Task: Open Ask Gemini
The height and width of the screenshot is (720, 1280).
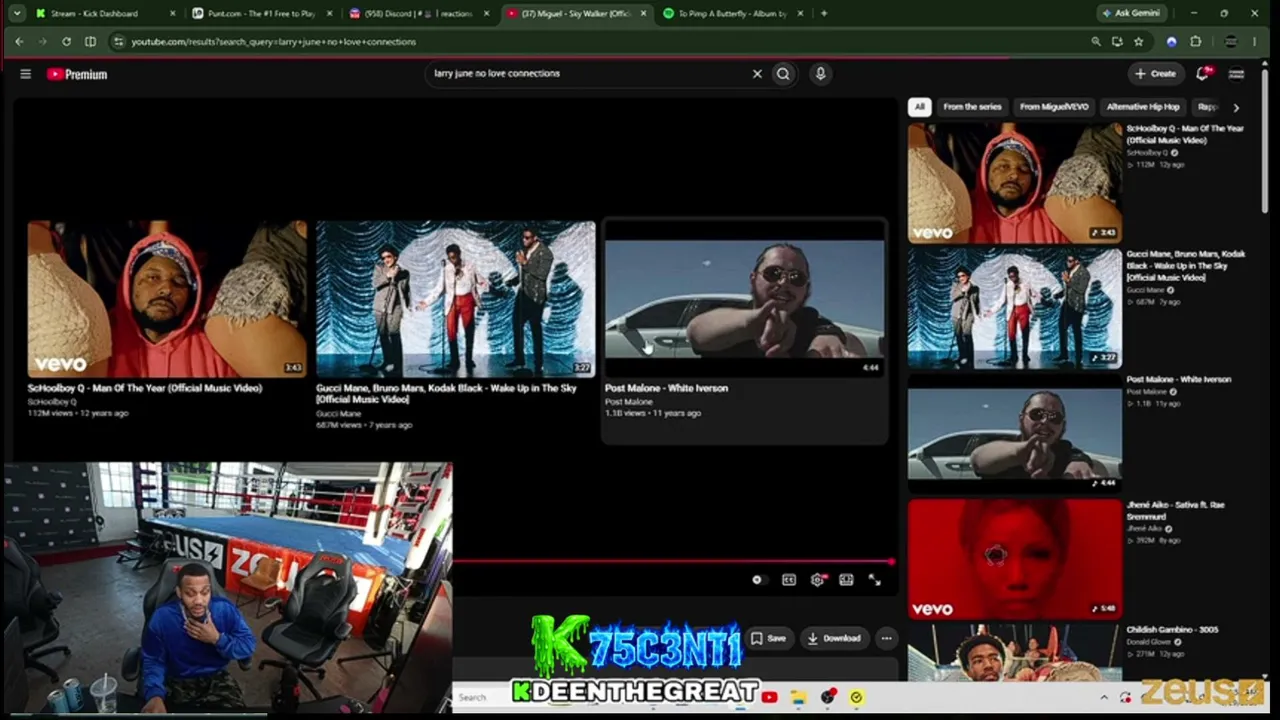Action: point(1131,13)
